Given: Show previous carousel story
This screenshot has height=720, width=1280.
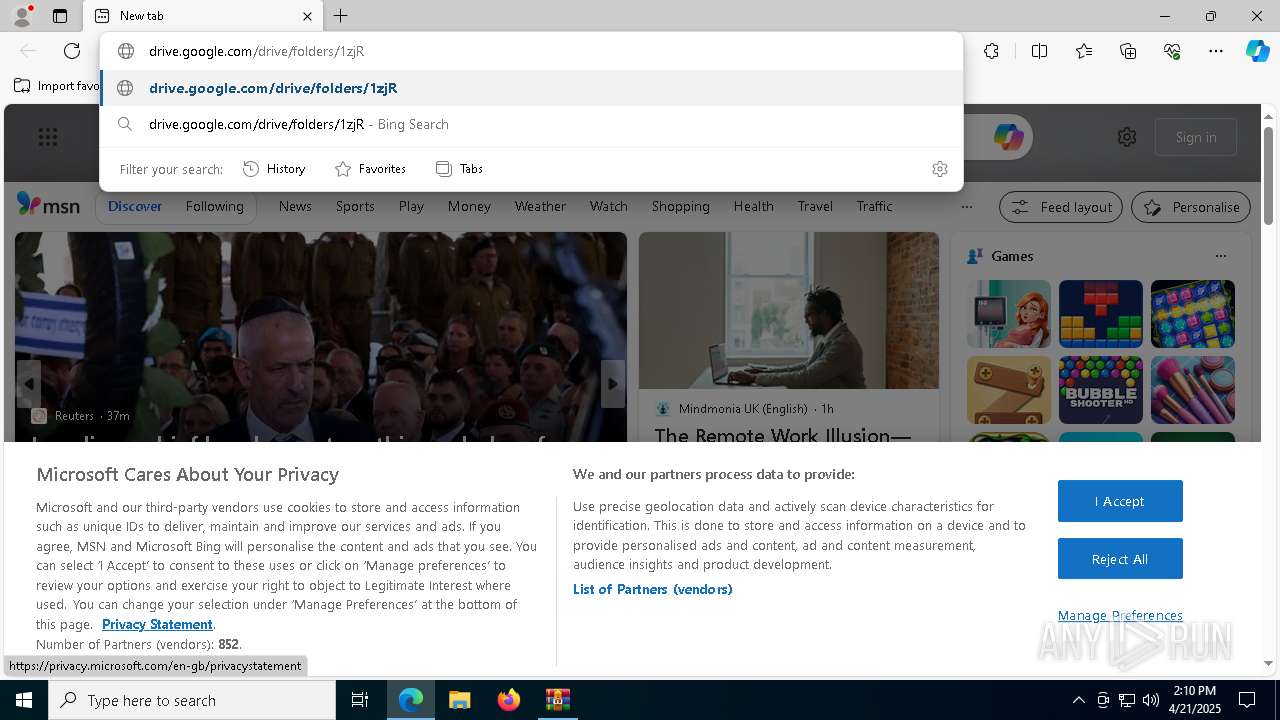Looking at the screenshot, I should [x=29, y=384].
